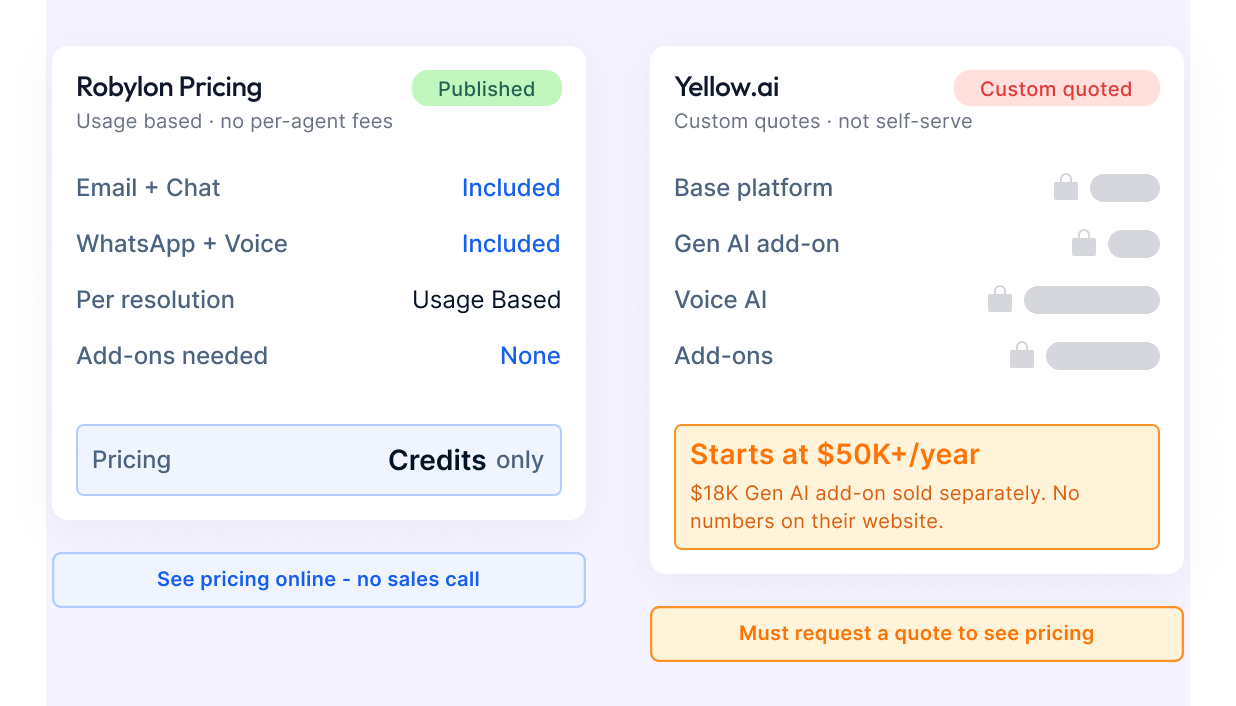Click See pricing online - no sales call

click(319, 580)
